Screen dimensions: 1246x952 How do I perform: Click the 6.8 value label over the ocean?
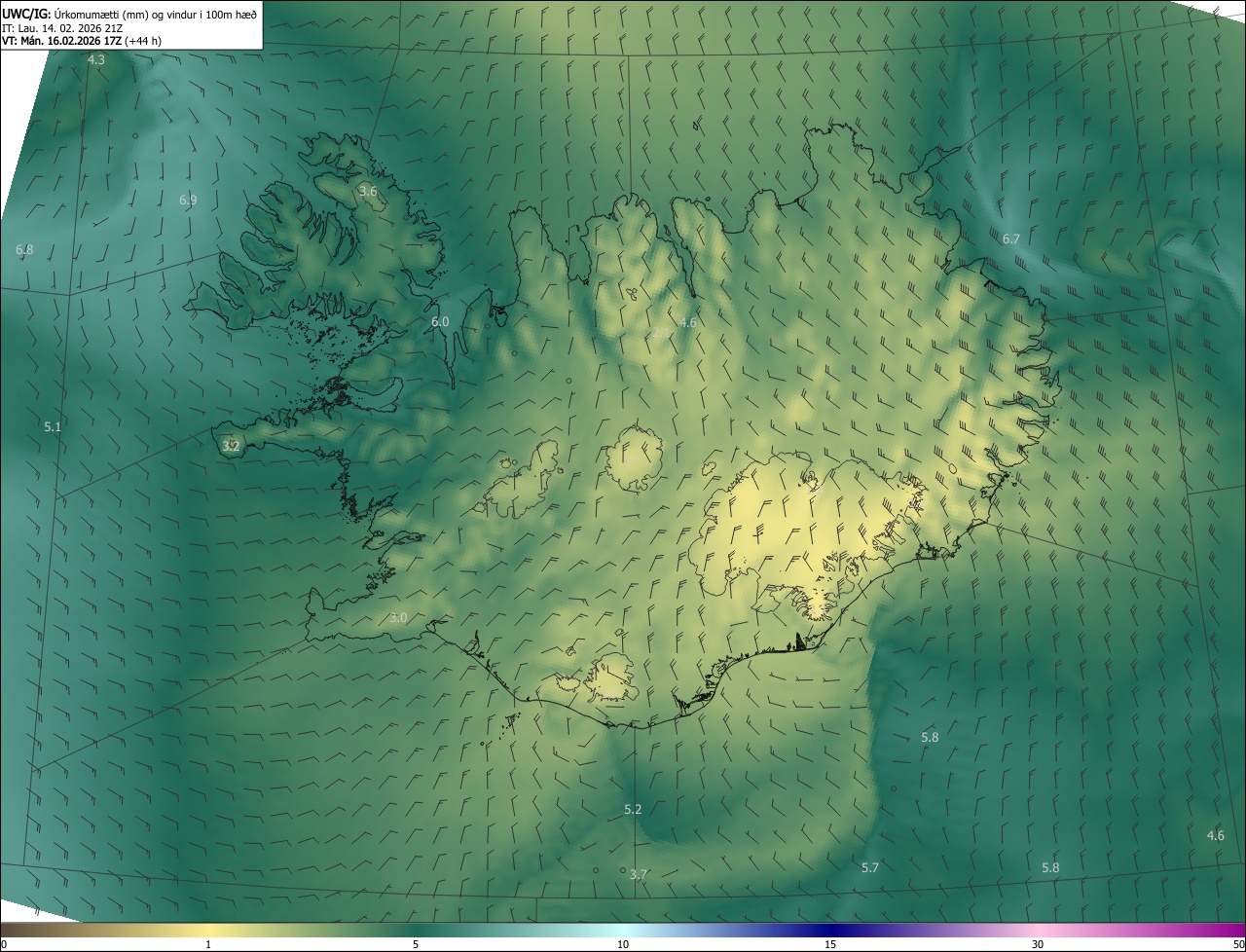point(24,250)
